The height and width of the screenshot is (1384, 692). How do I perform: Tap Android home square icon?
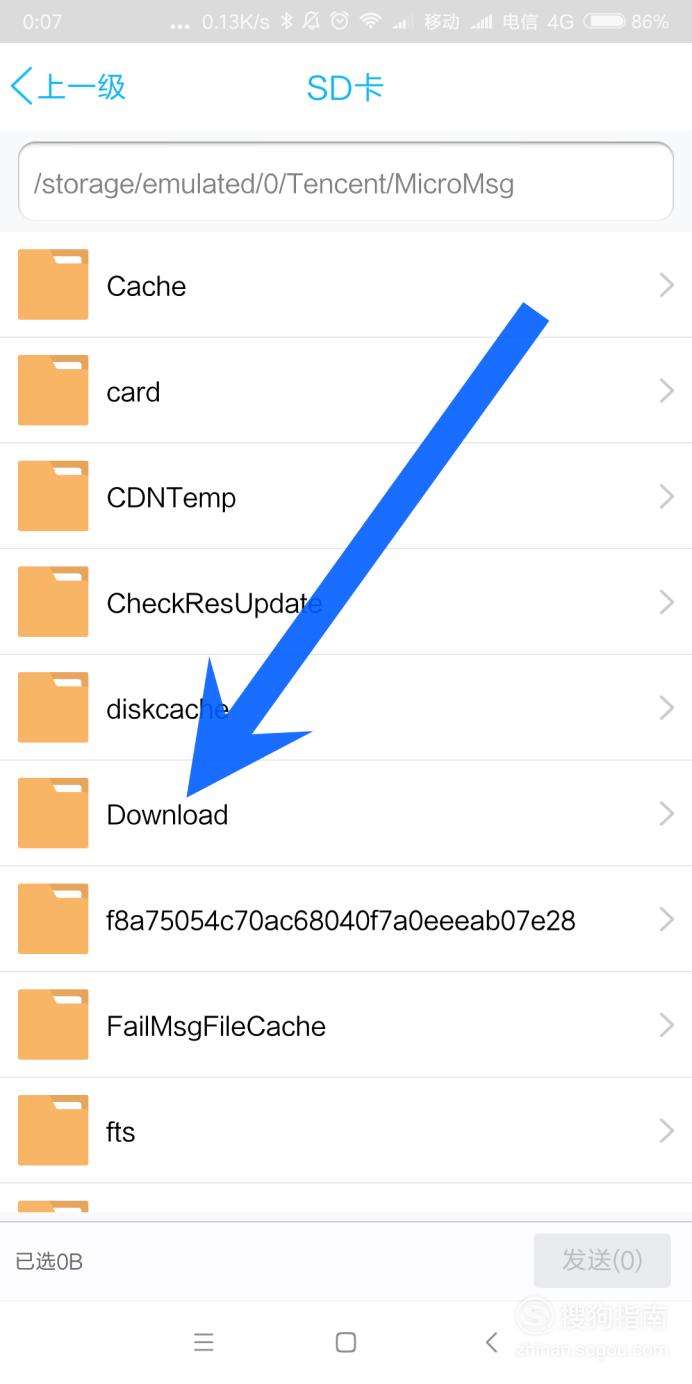[x=346, y=1342]
